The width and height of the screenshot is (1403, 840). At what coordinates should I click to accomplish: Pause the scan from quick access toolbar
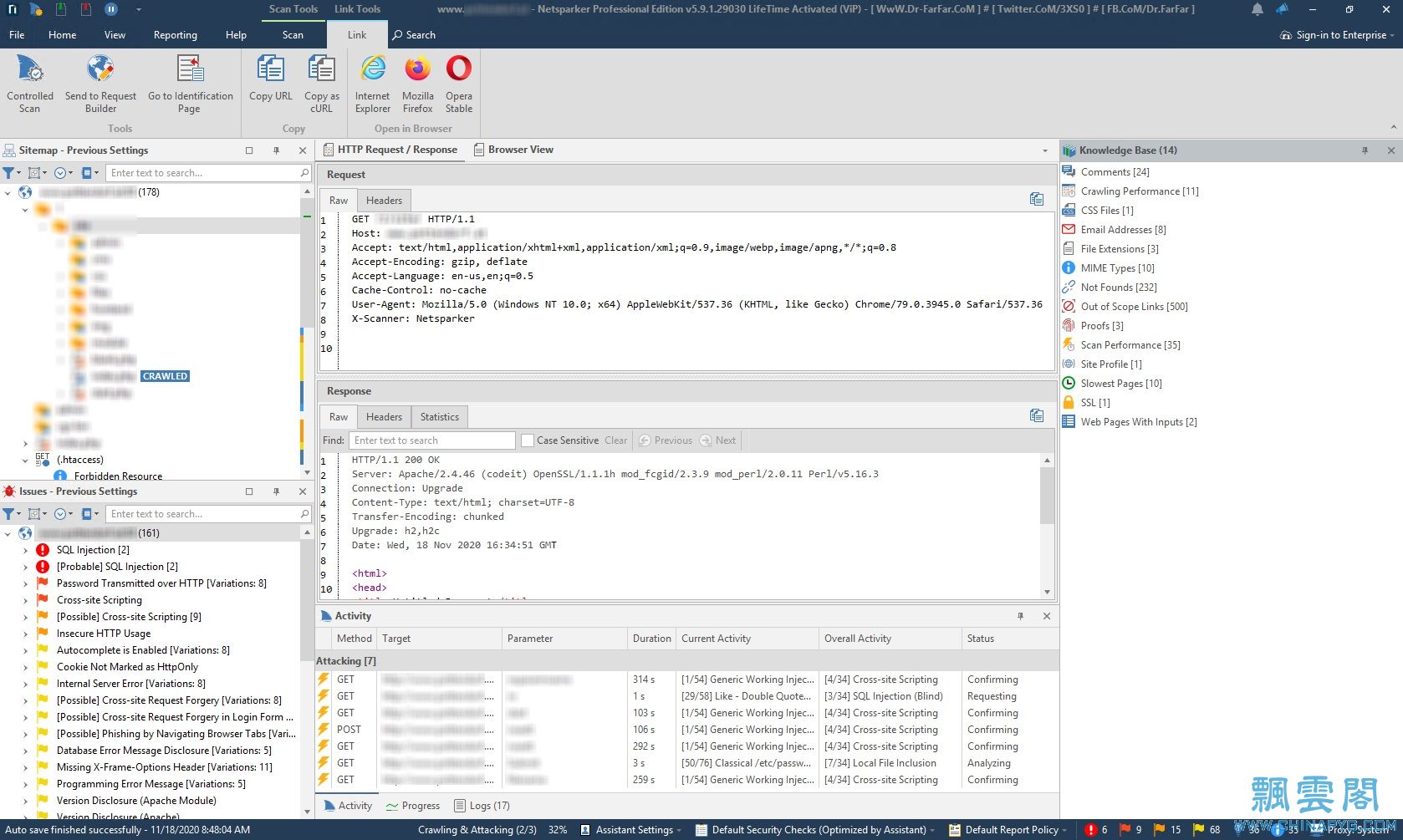pos(110,9)
